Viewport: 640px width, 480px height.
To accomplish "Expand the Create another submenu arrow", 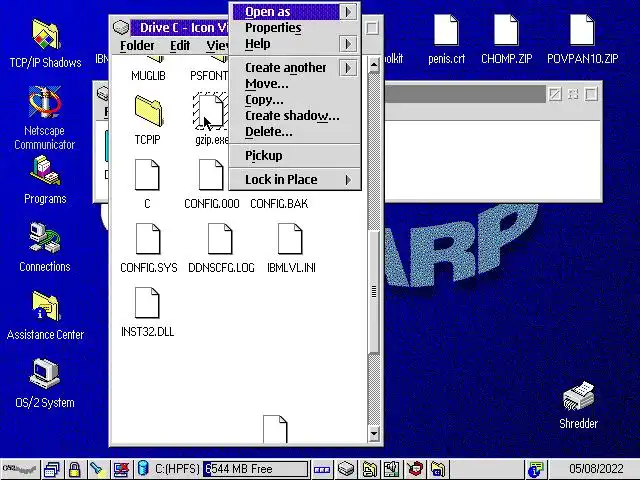I will [348, 68].
